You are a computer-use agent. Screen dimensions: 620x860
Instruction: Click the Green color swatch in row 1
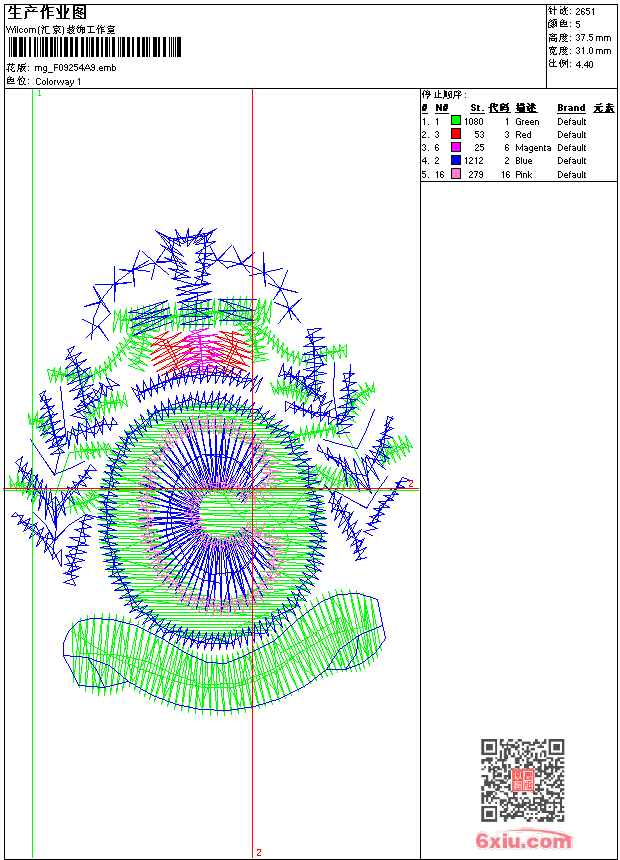[x=455, y=120]
